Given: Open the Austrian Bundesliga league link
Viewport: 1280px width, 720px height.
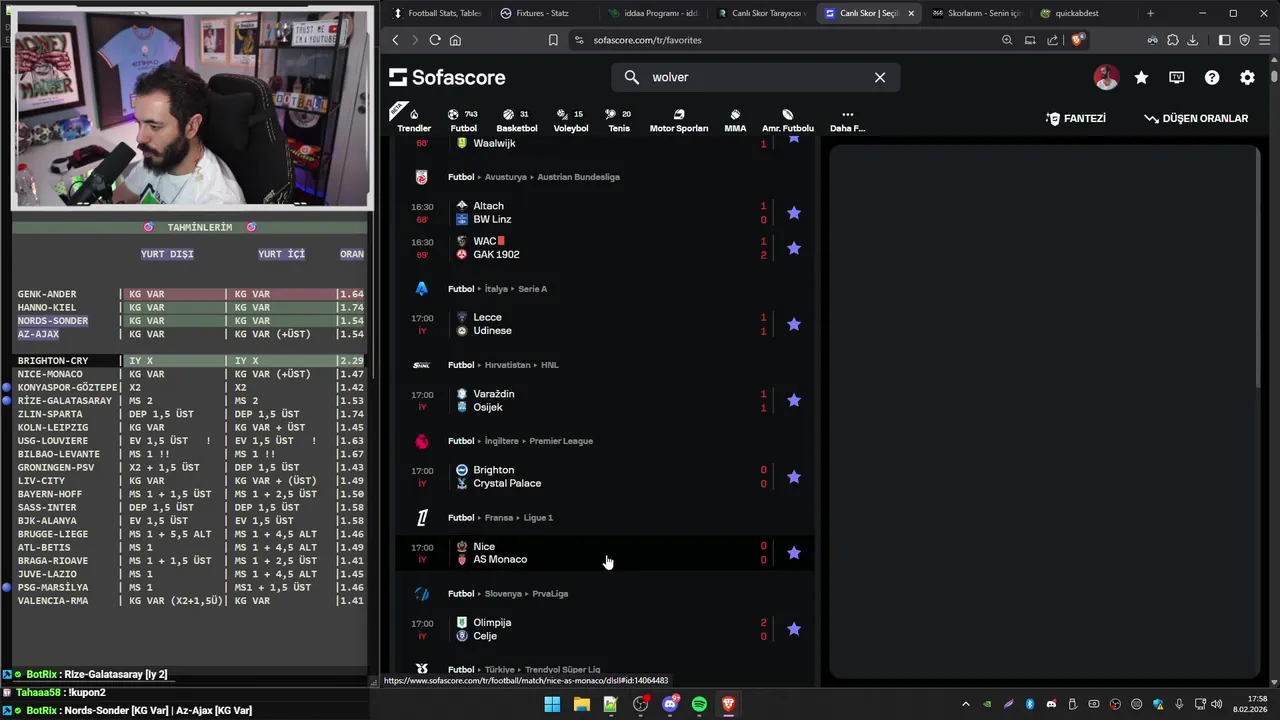Looking at the screenshot, I should click(x=578, y=177).
